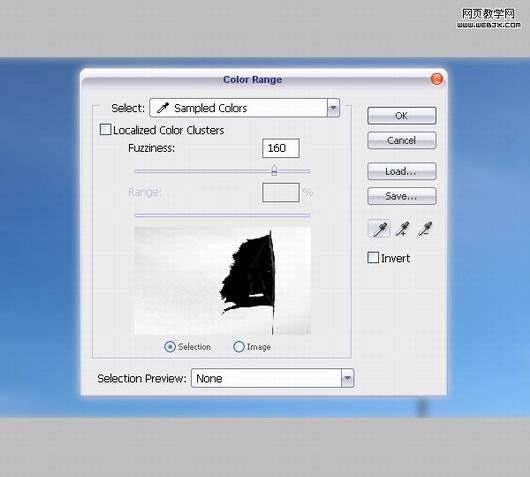
Task: Click the eyedropper icon in Select box
Action: click(163, 108)
